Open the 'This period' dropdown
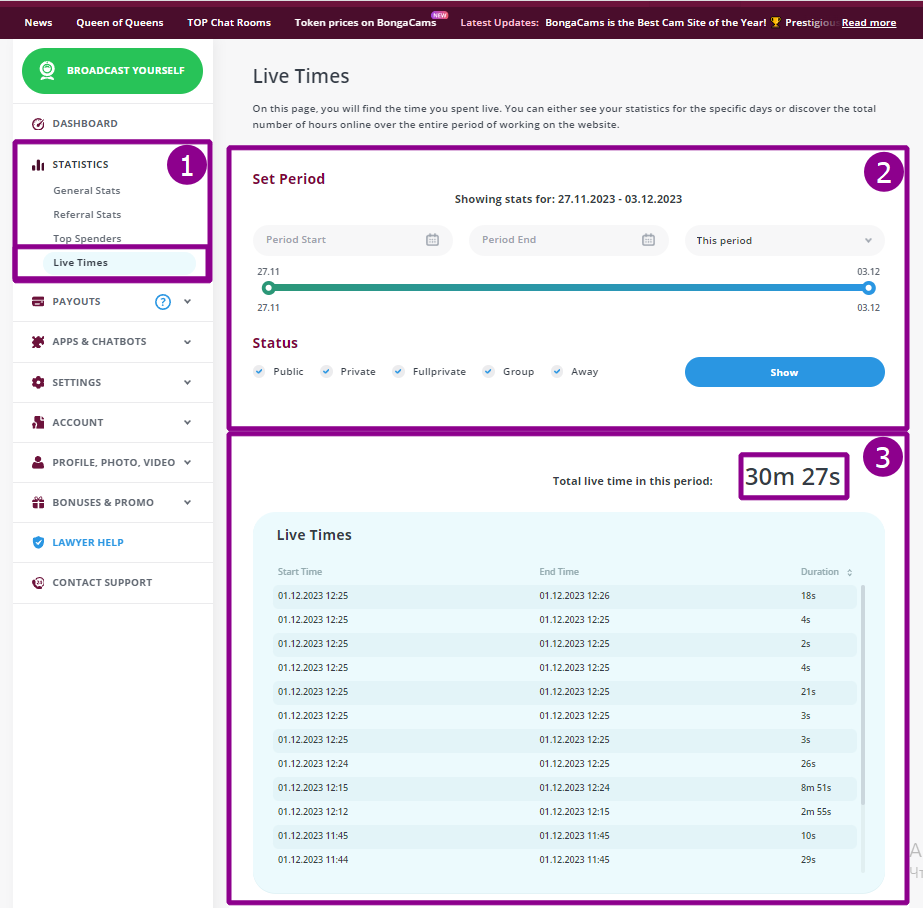 pyautogui.click(x=784, y=240)
